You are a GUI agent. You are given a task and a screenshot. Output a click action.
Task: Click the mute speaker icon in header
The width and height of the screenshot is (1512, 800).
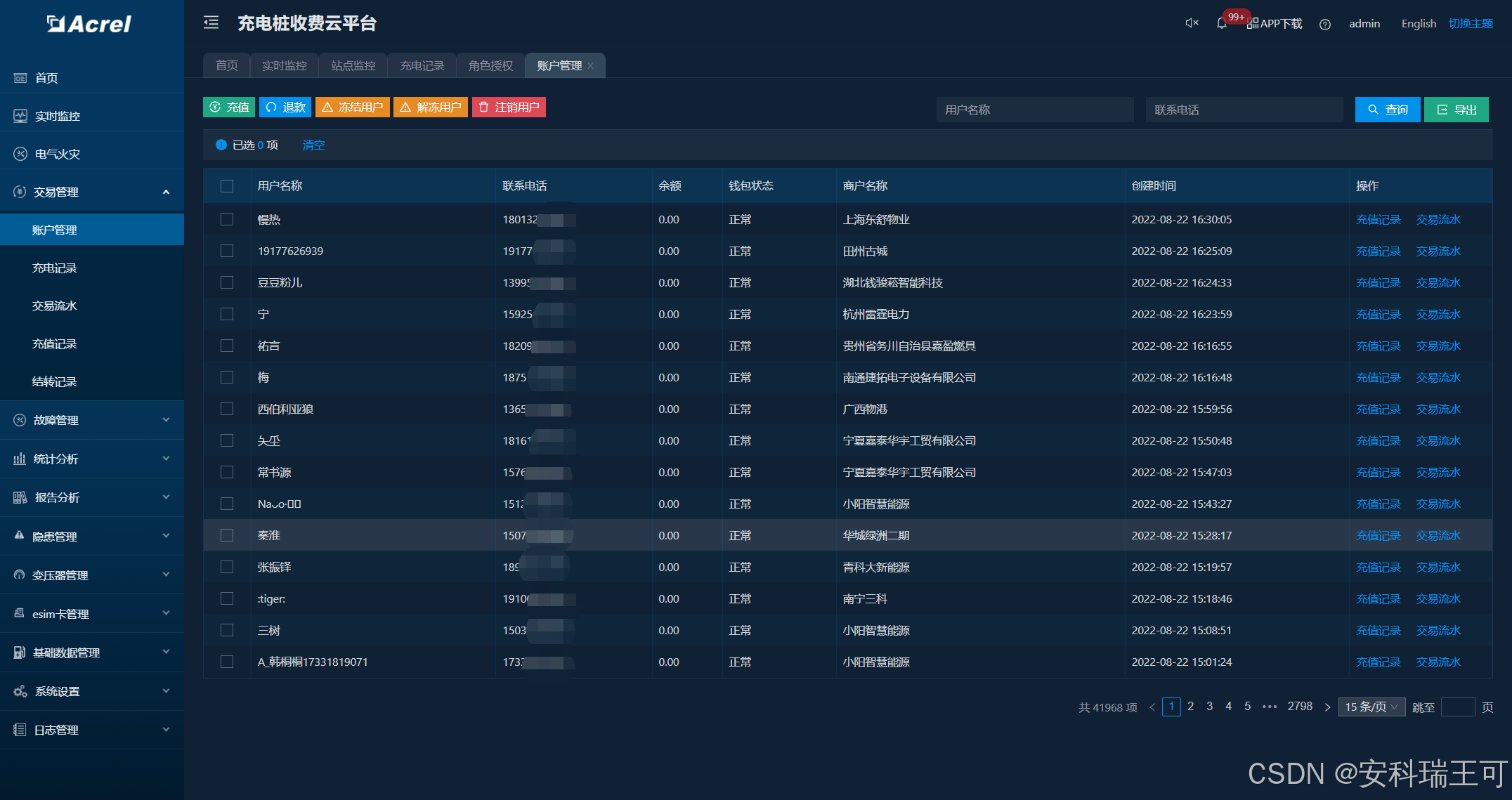click(1192, 23)
